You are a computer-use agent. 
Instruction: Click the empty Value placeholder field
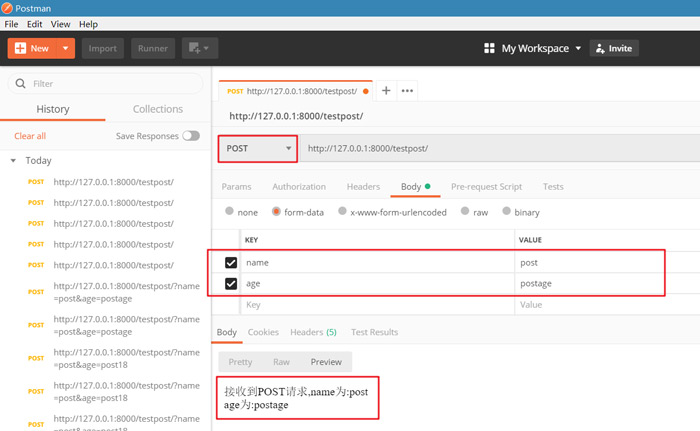[x=607, y=305]
